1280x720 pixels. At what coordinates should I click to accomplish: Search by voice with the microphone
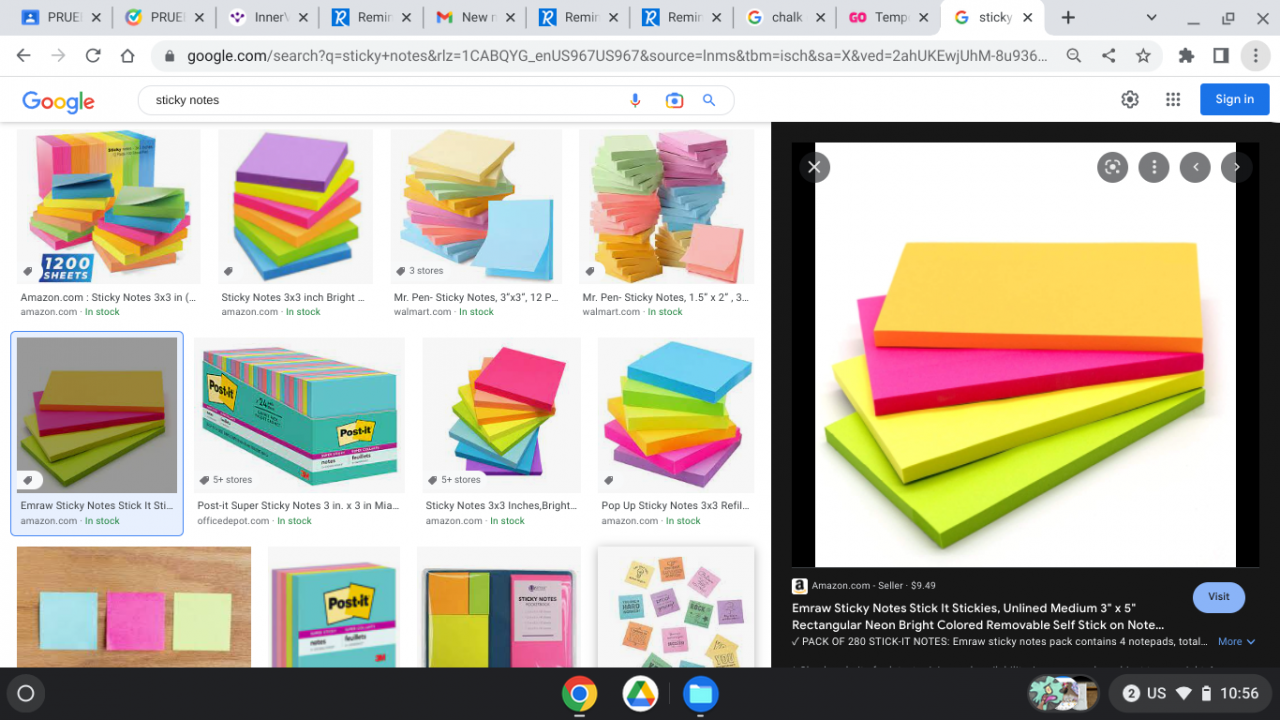click(635, 100)
